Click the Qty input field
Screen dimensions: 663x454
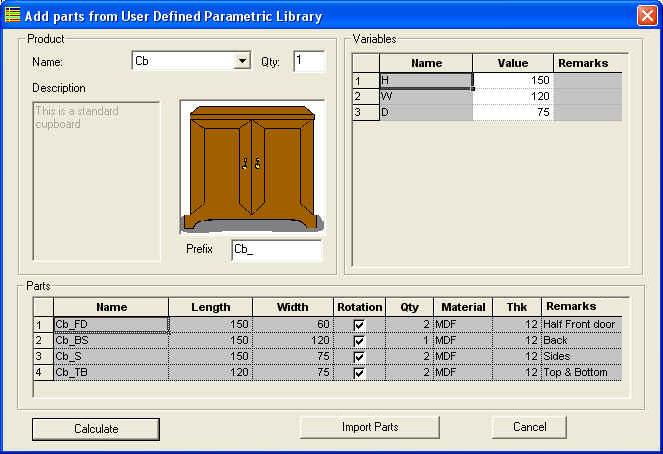click(x=309, y=62)
